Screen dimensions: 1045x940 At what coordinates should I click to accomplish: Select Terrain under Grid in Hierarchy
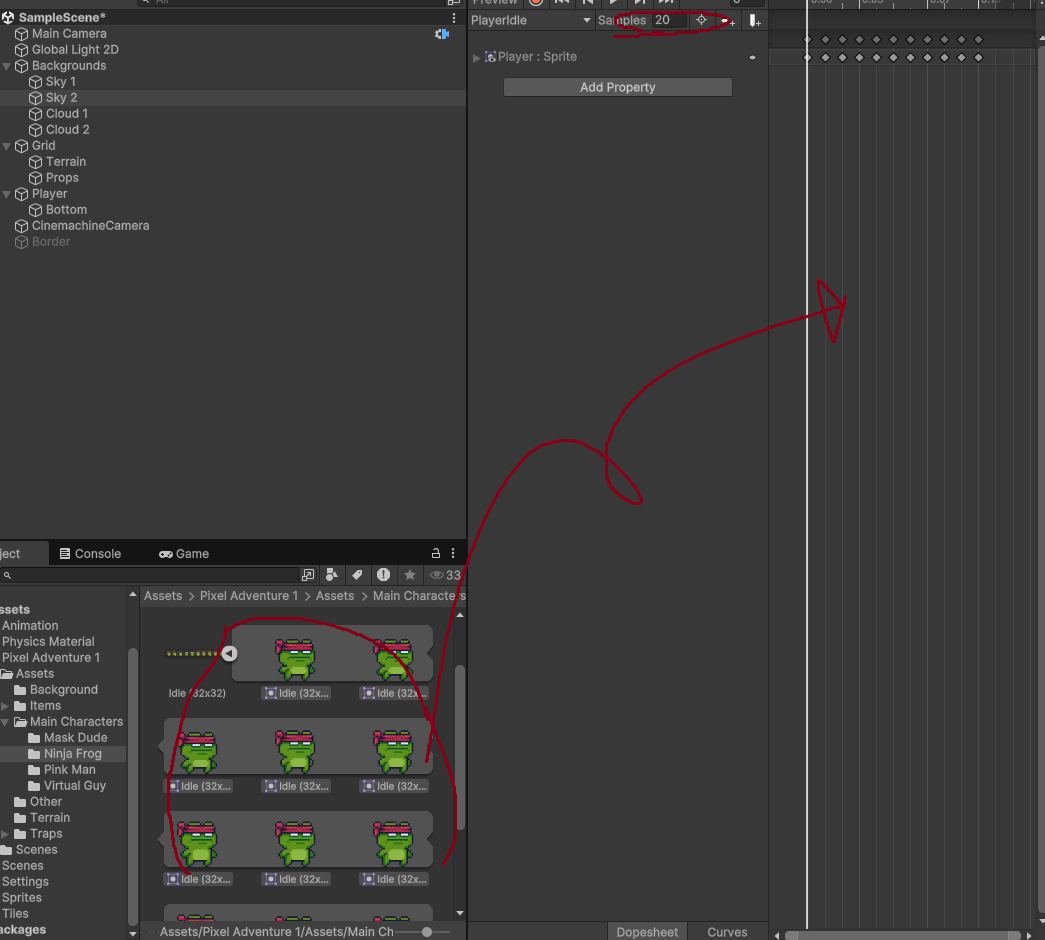tap(66, 162)
